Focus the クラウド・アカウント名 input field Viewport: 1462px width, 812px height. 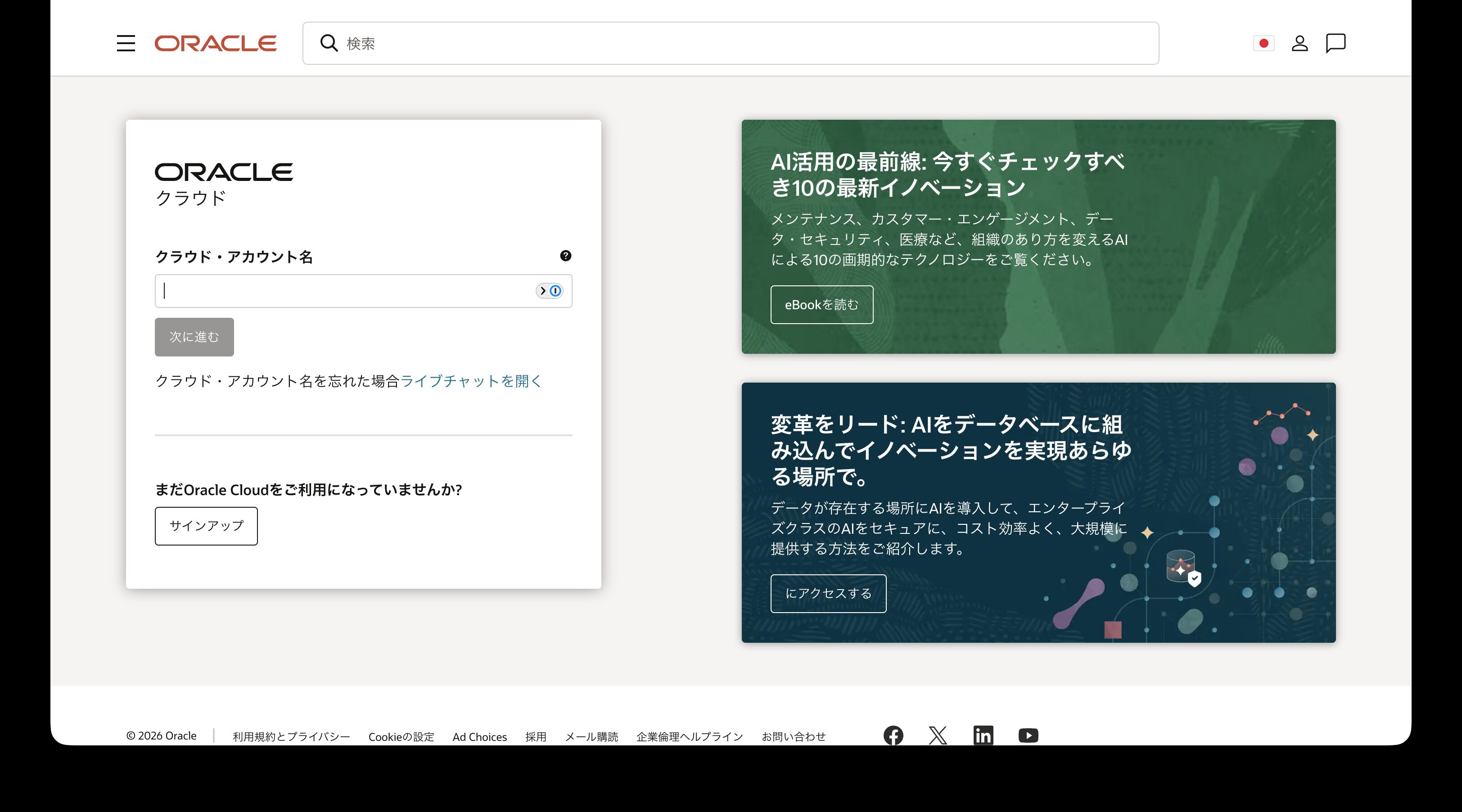(363, 290)
